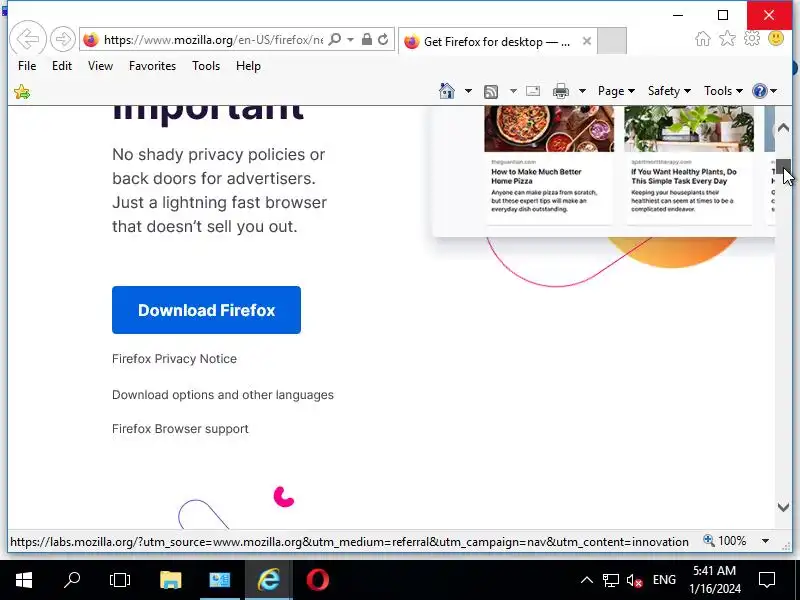Launch Opera from the taskbar

coord(317,580)
